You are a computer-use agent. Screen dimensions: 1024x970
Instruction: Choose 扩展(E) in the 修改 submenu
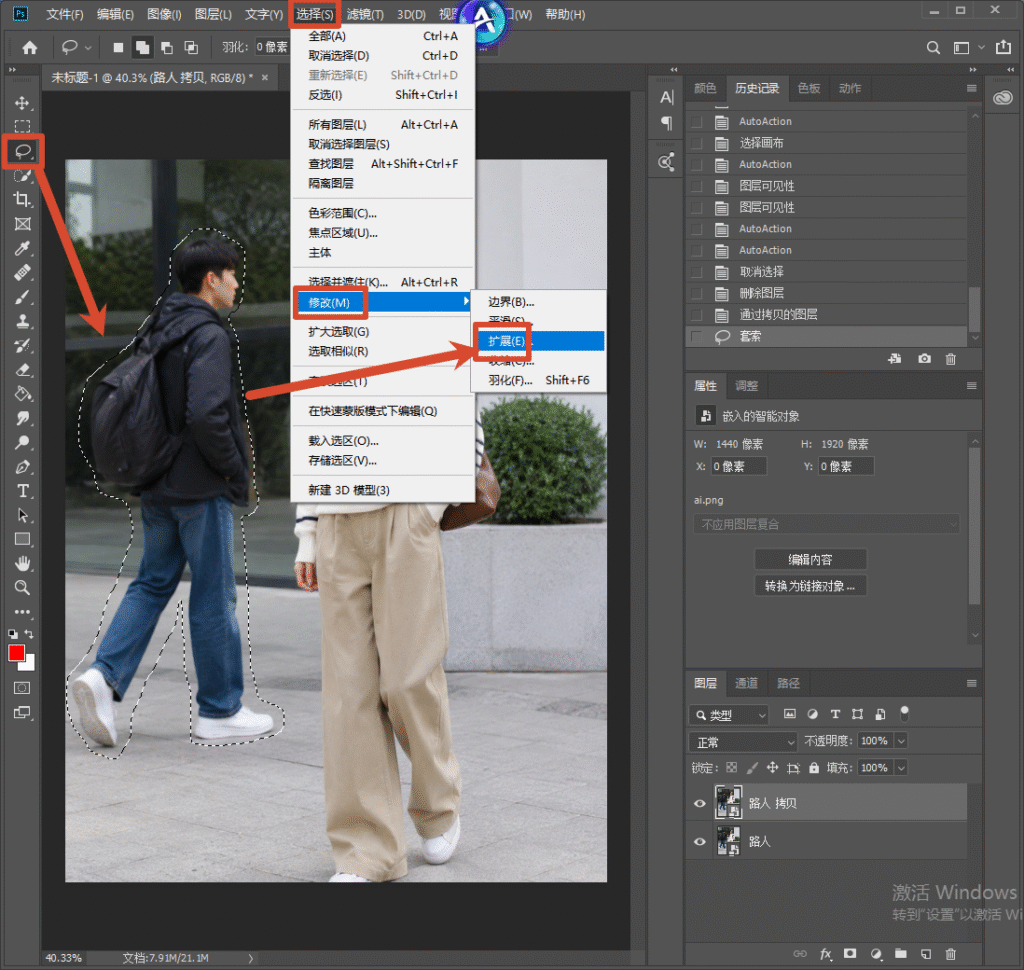(539, 341)
